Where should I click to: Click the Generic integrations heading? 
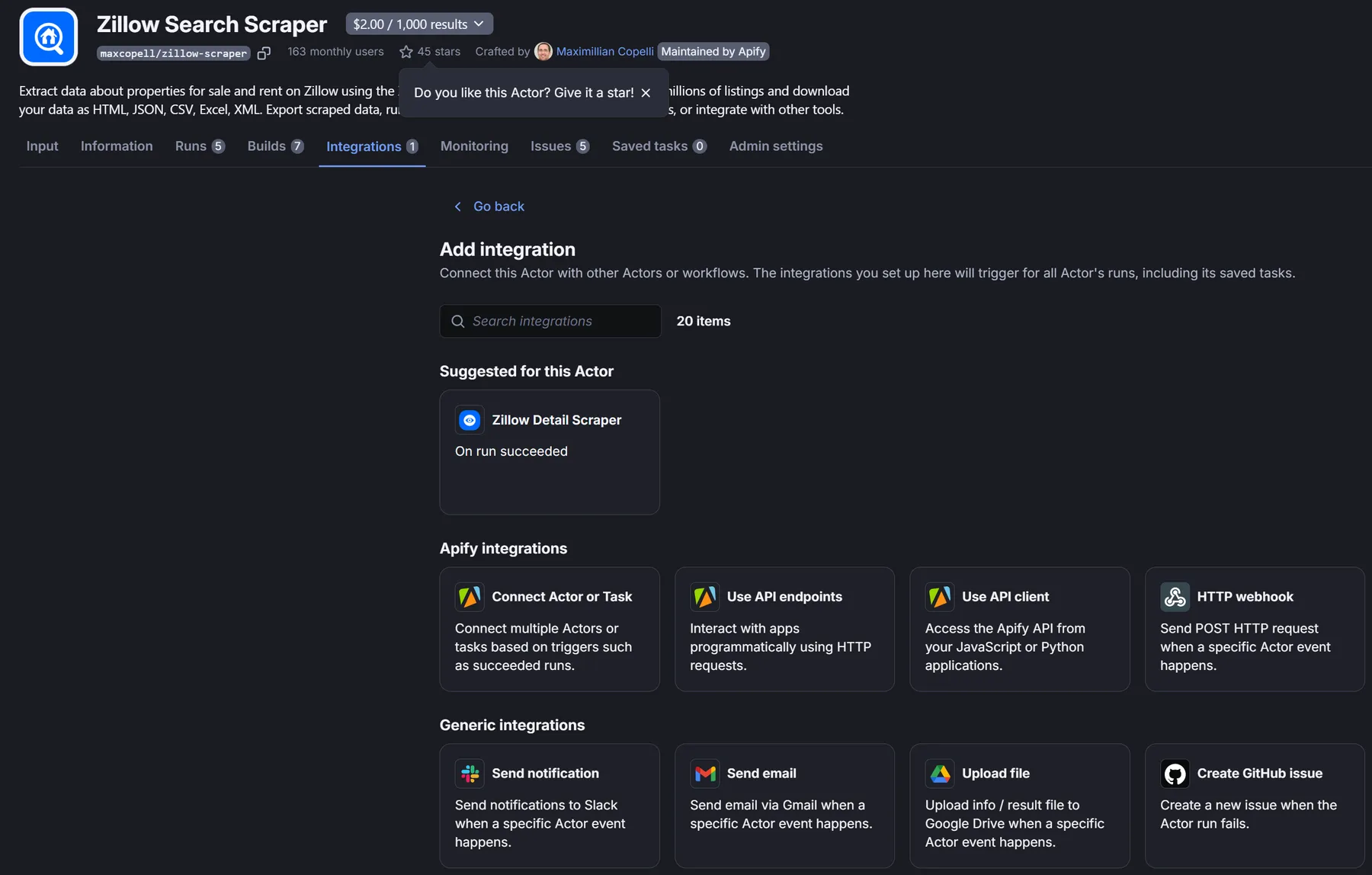pyautogui.click(x=512, y=725)
